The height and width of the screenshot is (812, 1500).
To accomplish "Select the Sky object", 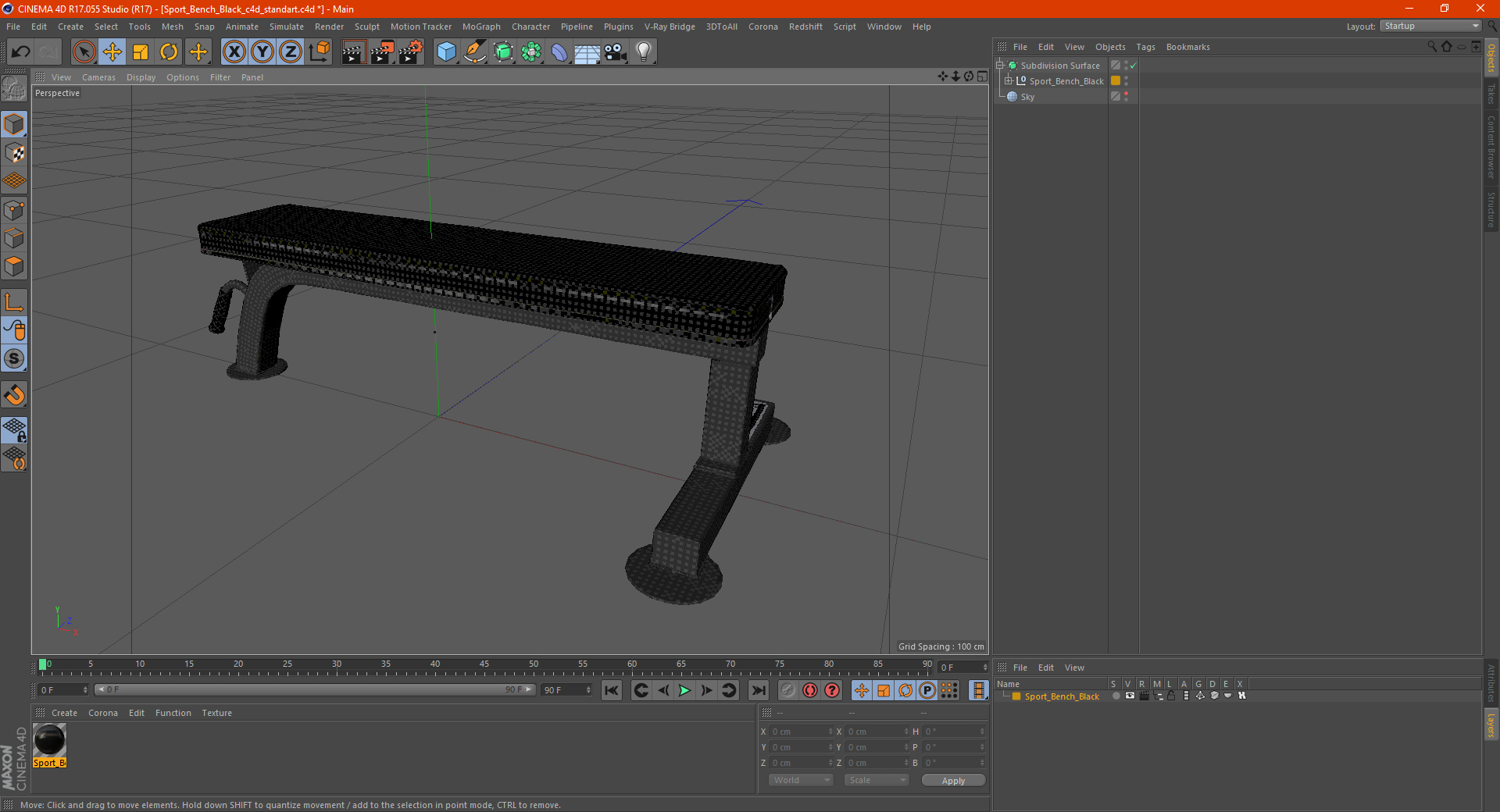I will 1027,97.
